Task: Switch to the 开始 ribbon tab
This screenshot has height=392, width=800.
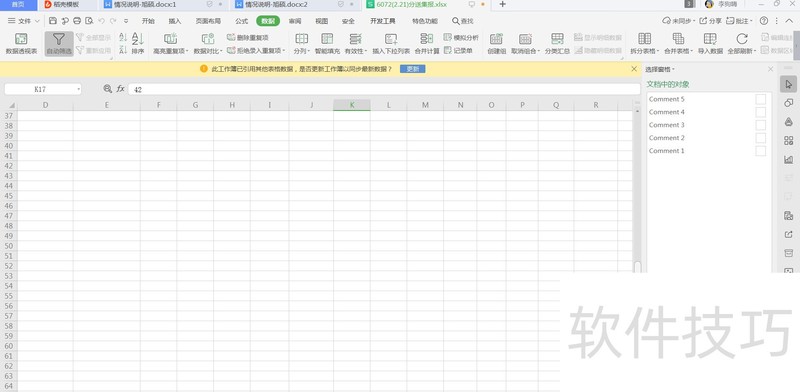Action: click(148, 21)
